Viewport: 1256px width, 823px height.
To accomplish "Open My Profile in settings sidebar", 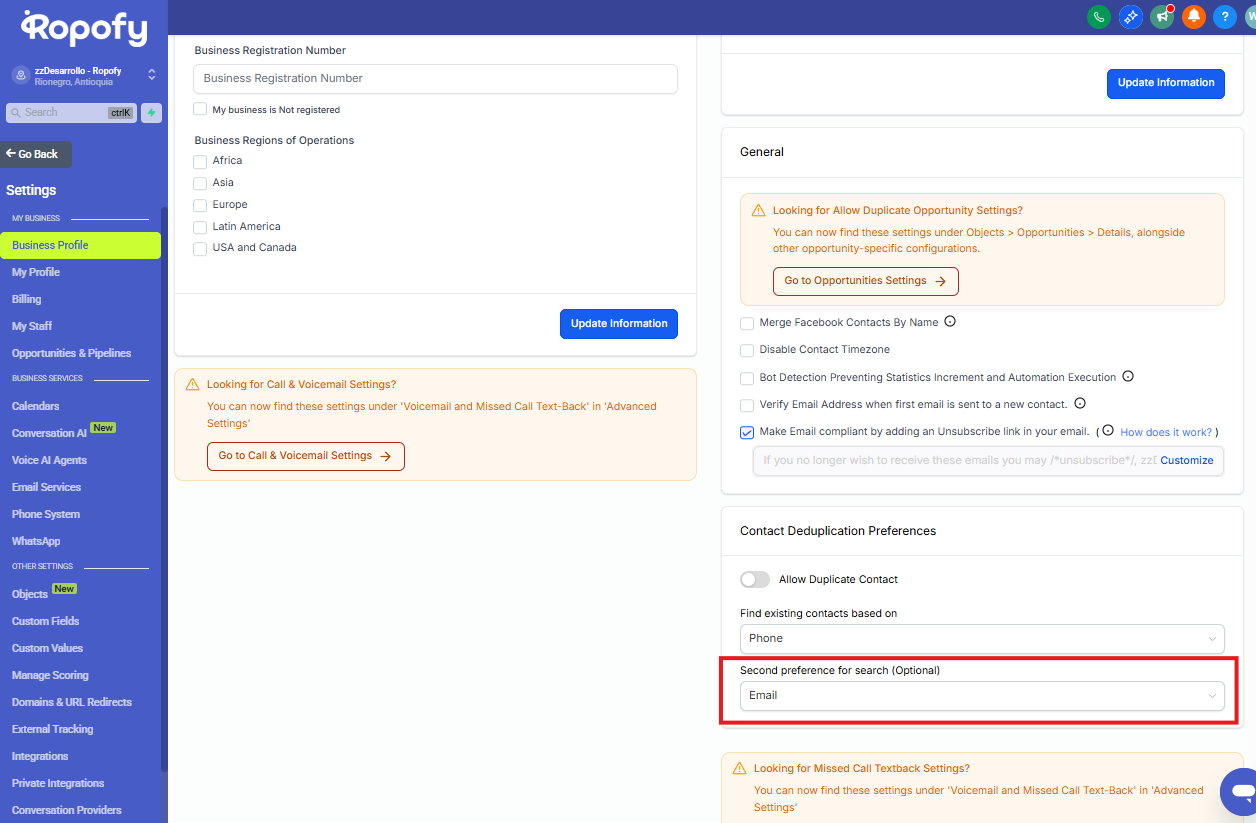I will pos(36,272).
